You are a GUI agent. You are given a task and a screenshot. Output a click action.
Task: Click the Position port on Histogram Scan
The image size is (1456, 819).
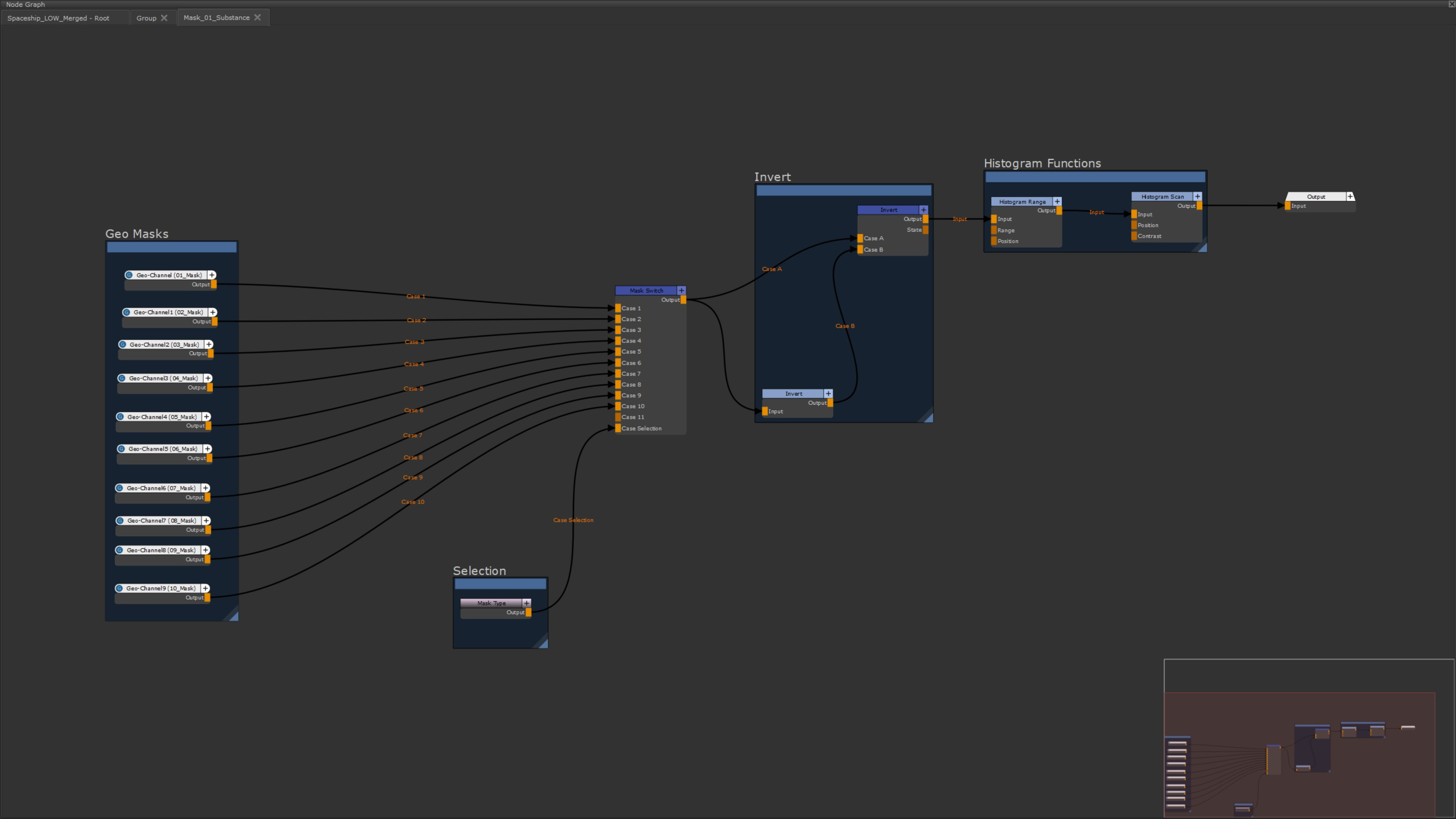coord(1134,225)
